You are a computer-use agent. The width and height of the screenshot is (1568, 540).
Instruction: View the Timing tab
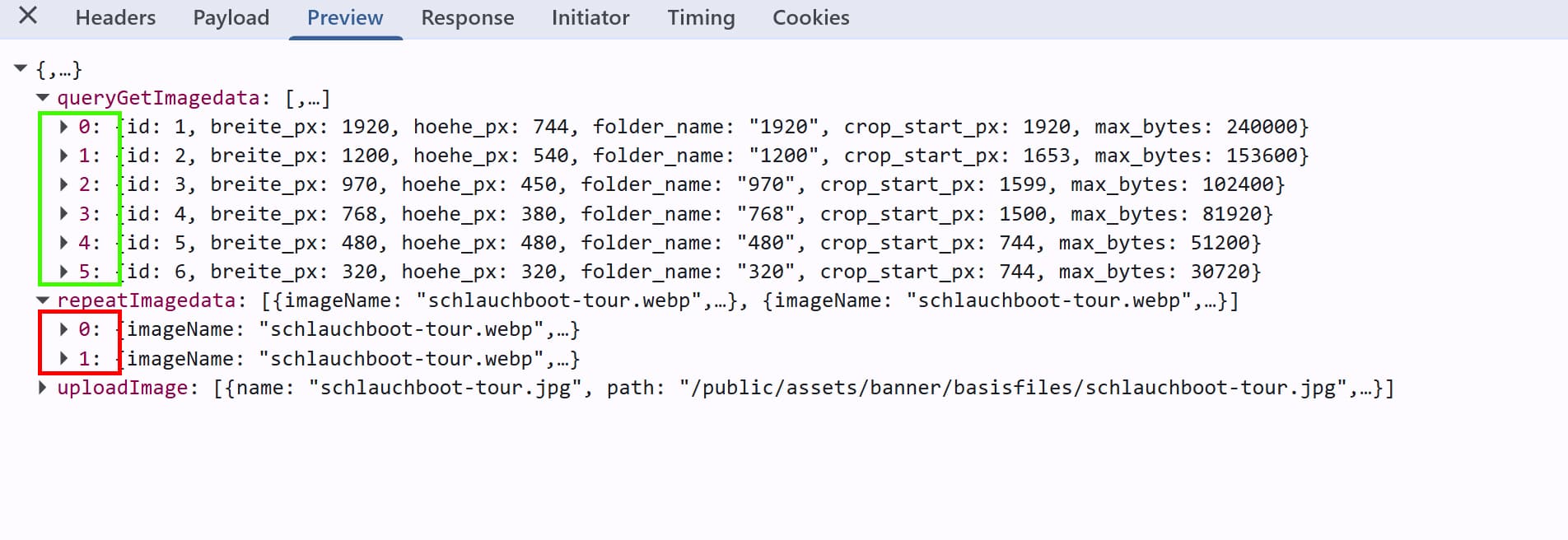coord(701,17)
